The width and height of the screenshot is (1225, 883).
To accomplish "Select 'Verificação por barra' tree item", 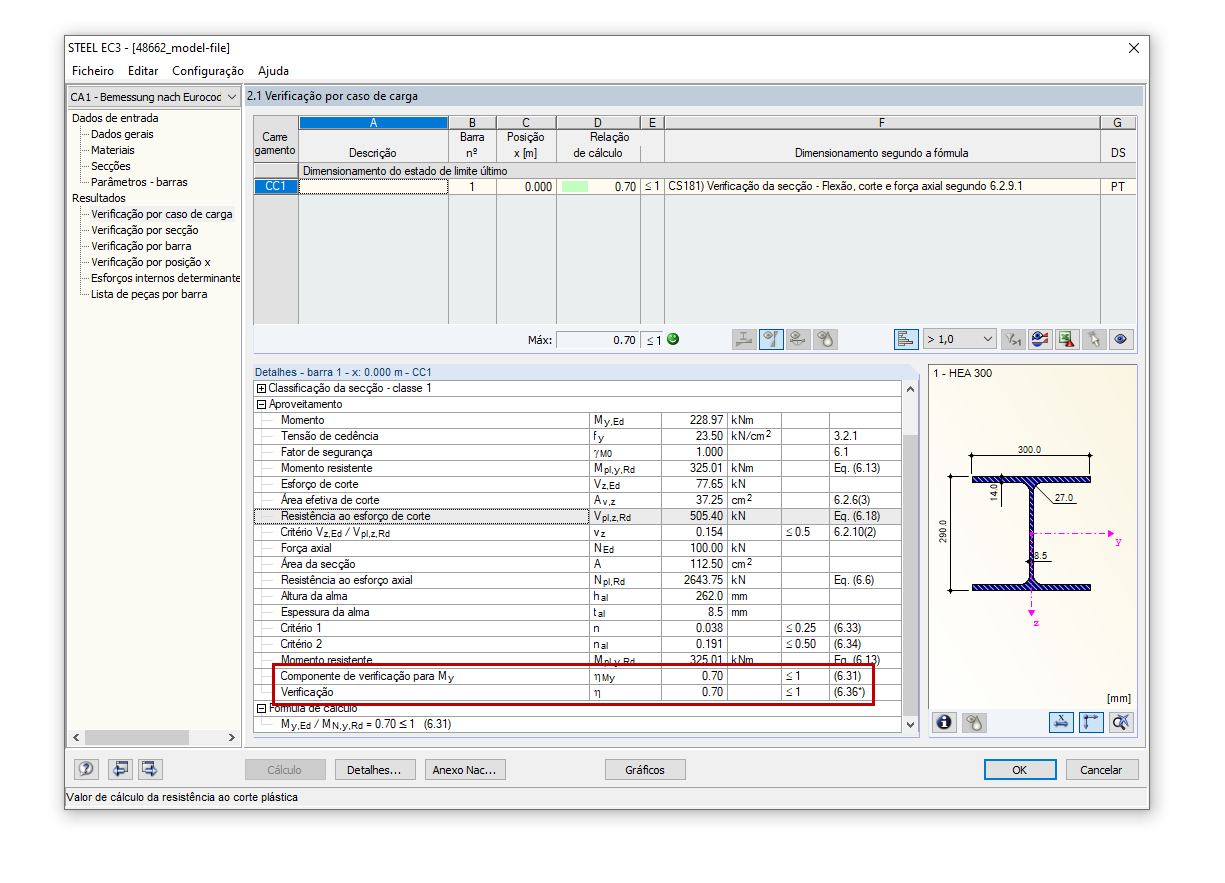I will tap(141, 246).
